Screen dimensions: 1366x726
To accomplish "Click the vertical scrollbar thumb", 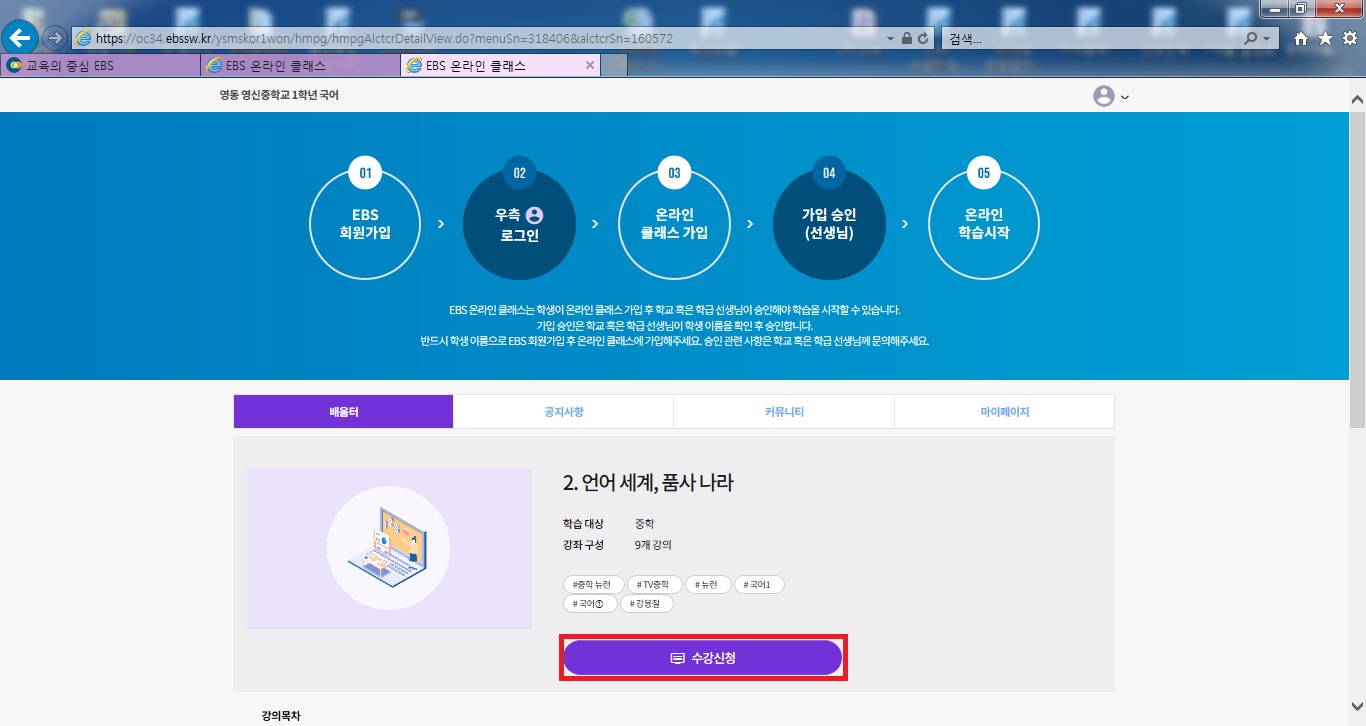I will point(1357,268).
